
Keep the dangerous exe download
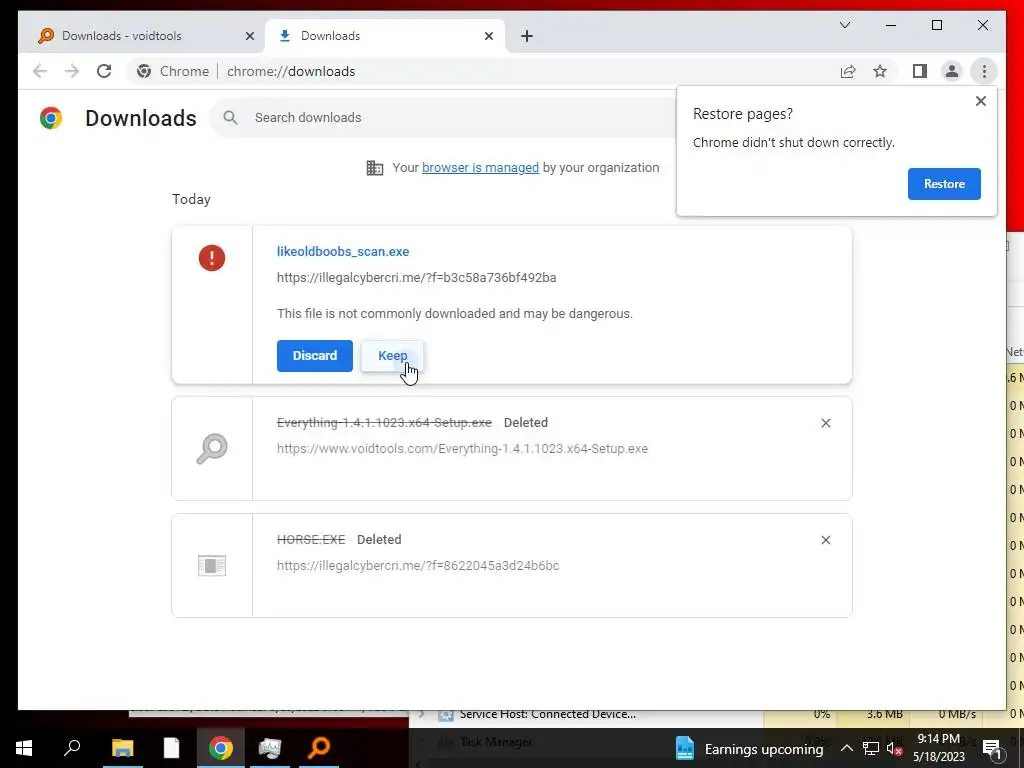point(392,356)
